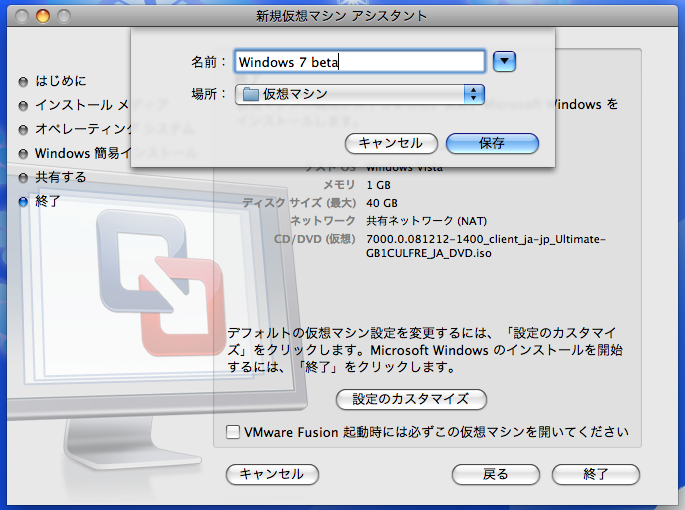685x510 pixels.
Task: Click the ディスク サイズ (最大) label
Action: [x=299, y=203]
